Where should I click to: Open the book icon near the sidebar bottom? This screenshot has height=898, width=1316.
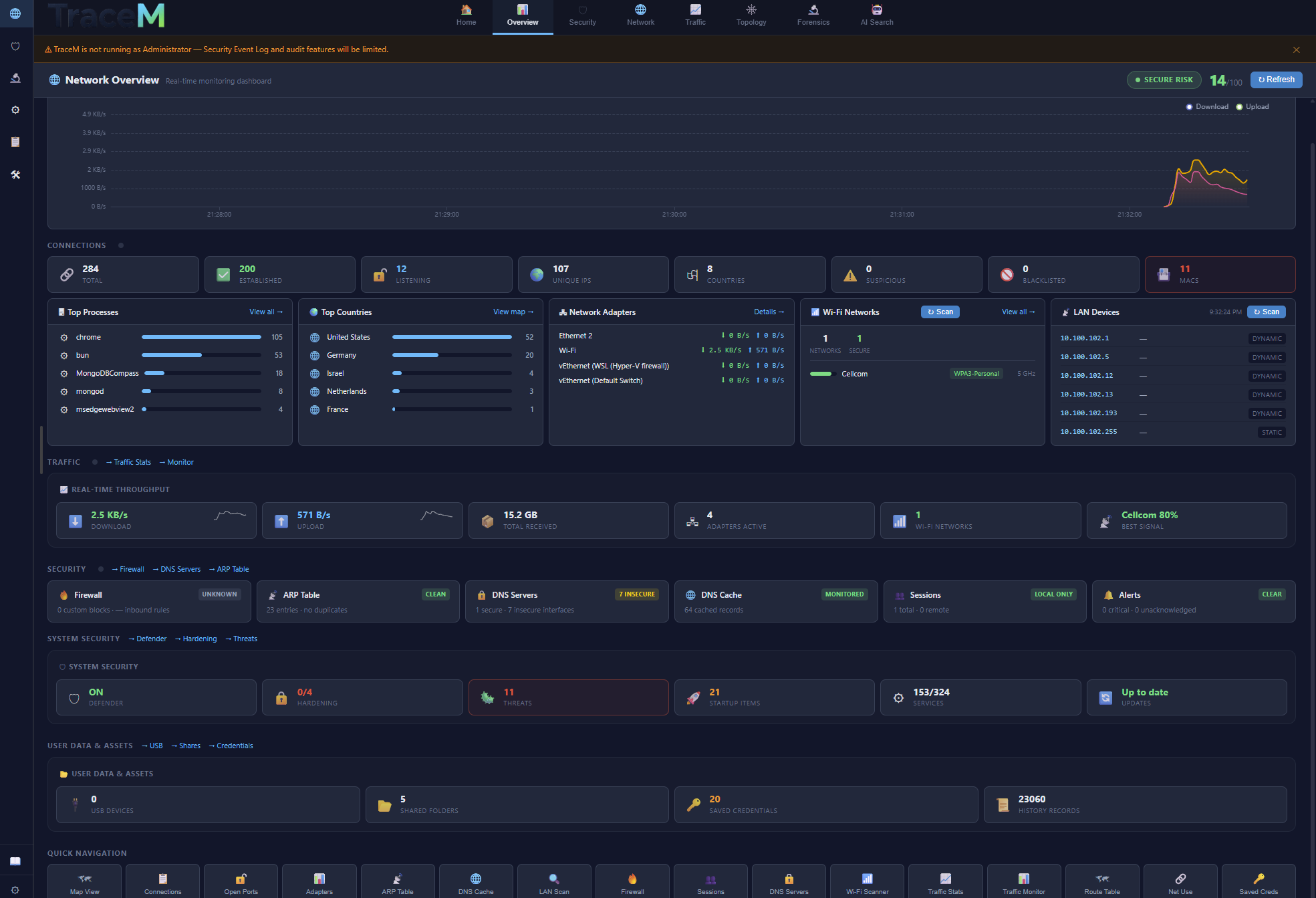(15, 861)
